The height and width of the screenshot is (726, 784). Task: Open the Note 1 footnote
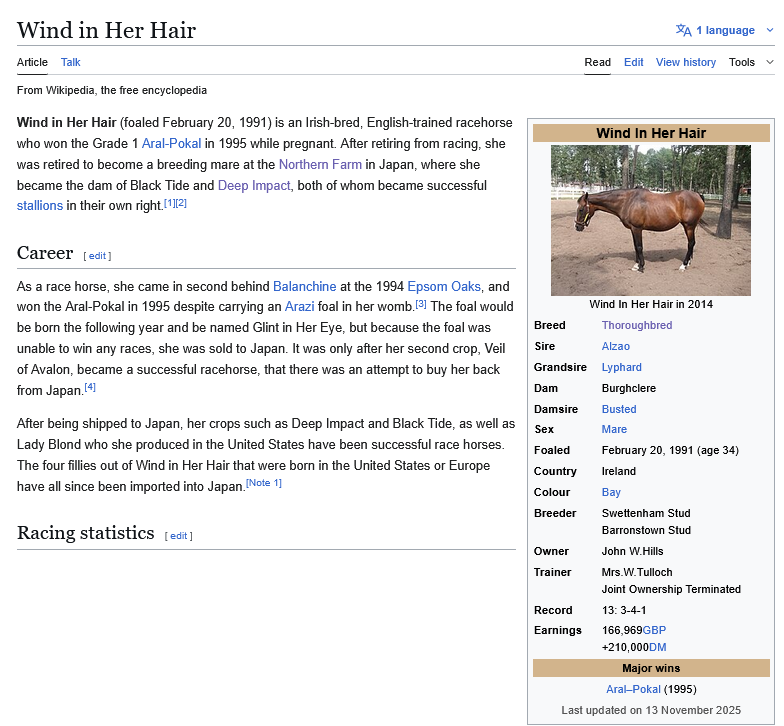pyautogui.click(x=264, y=483)
